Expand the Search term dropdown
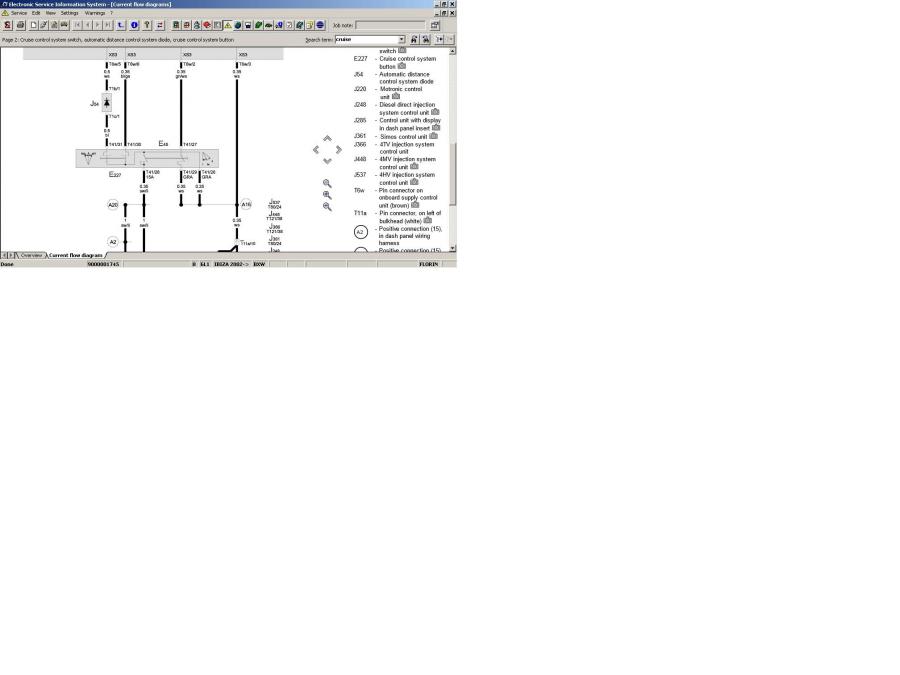Screen dimensions: 900x675 tap(402, 40)
